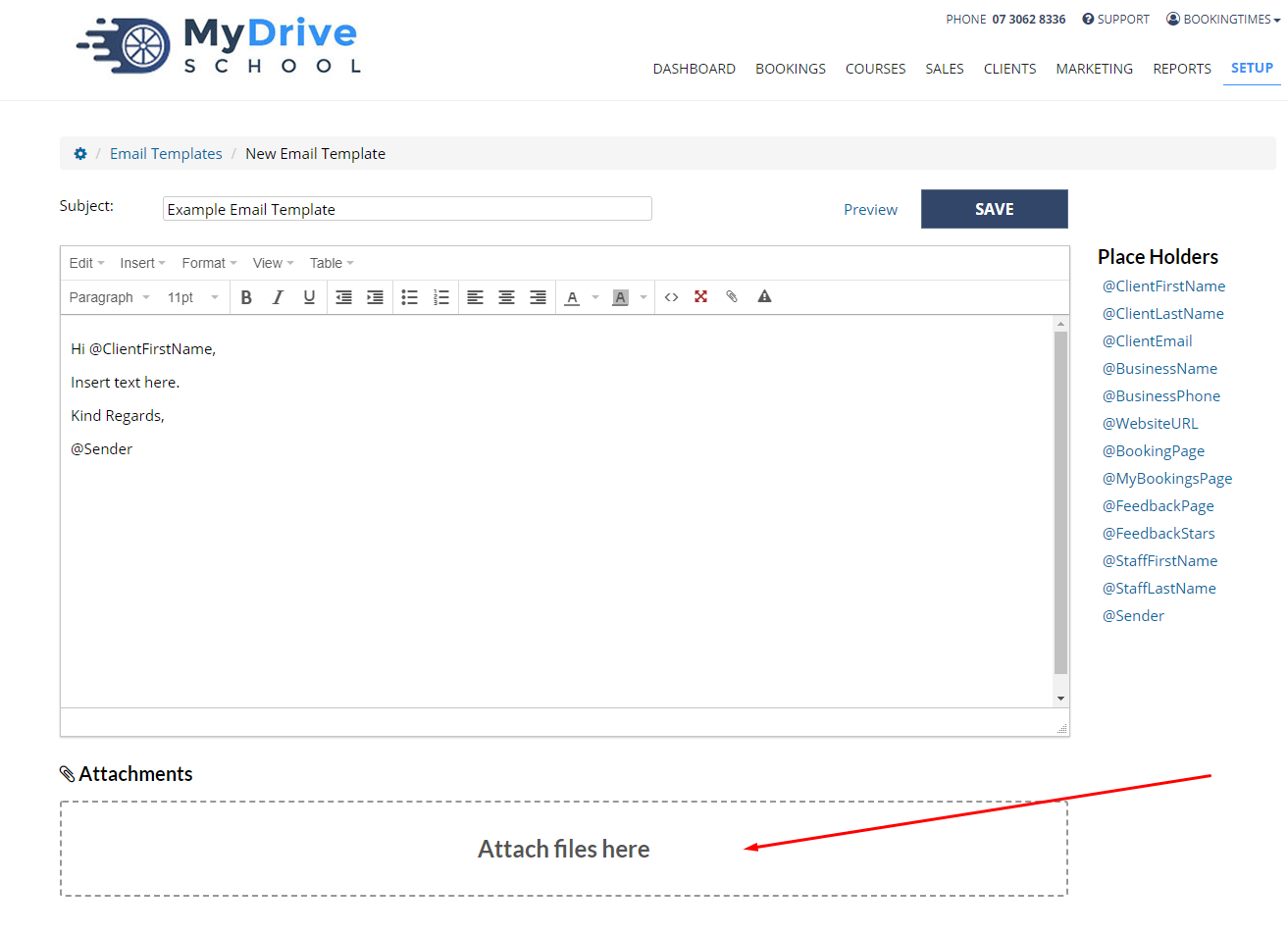
Task: Align text right
Action: click(x=538, y=297)
